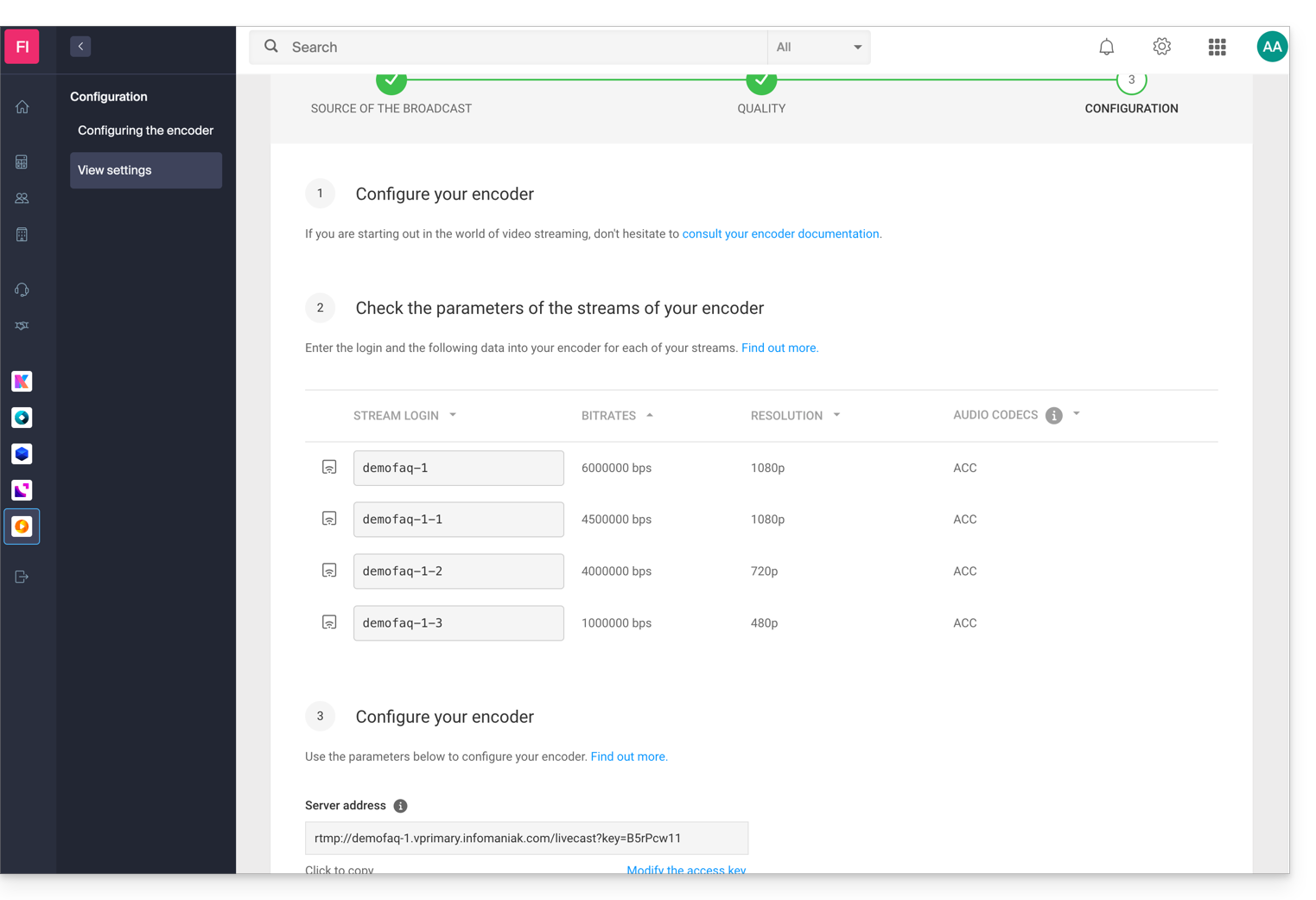Click the logout icon in sidebar
Viewport: 1316px width, 900px height.
tap(22, 577)
